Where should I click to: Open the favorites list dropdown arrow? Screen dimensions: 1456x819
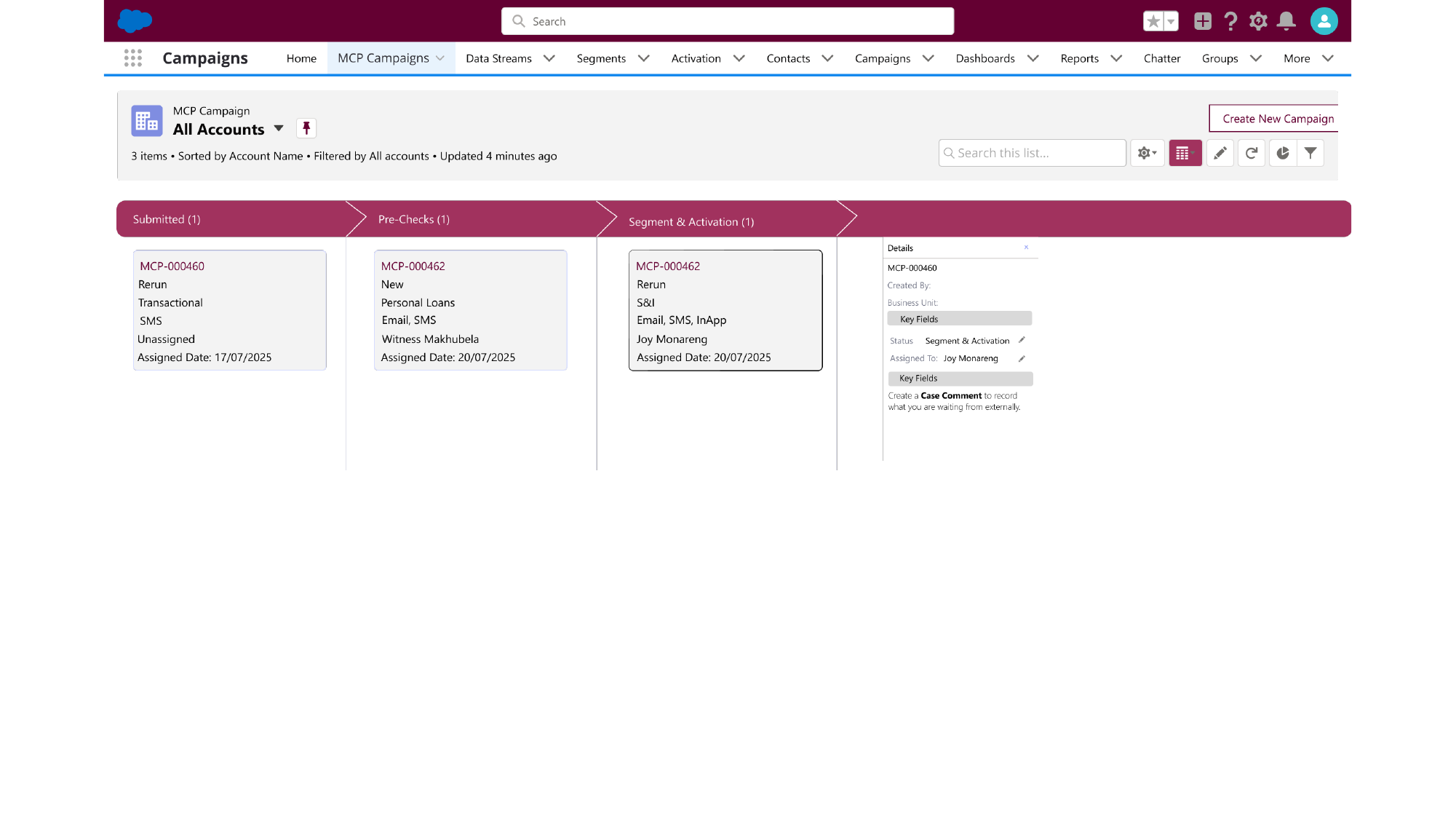pos(1171,21)
